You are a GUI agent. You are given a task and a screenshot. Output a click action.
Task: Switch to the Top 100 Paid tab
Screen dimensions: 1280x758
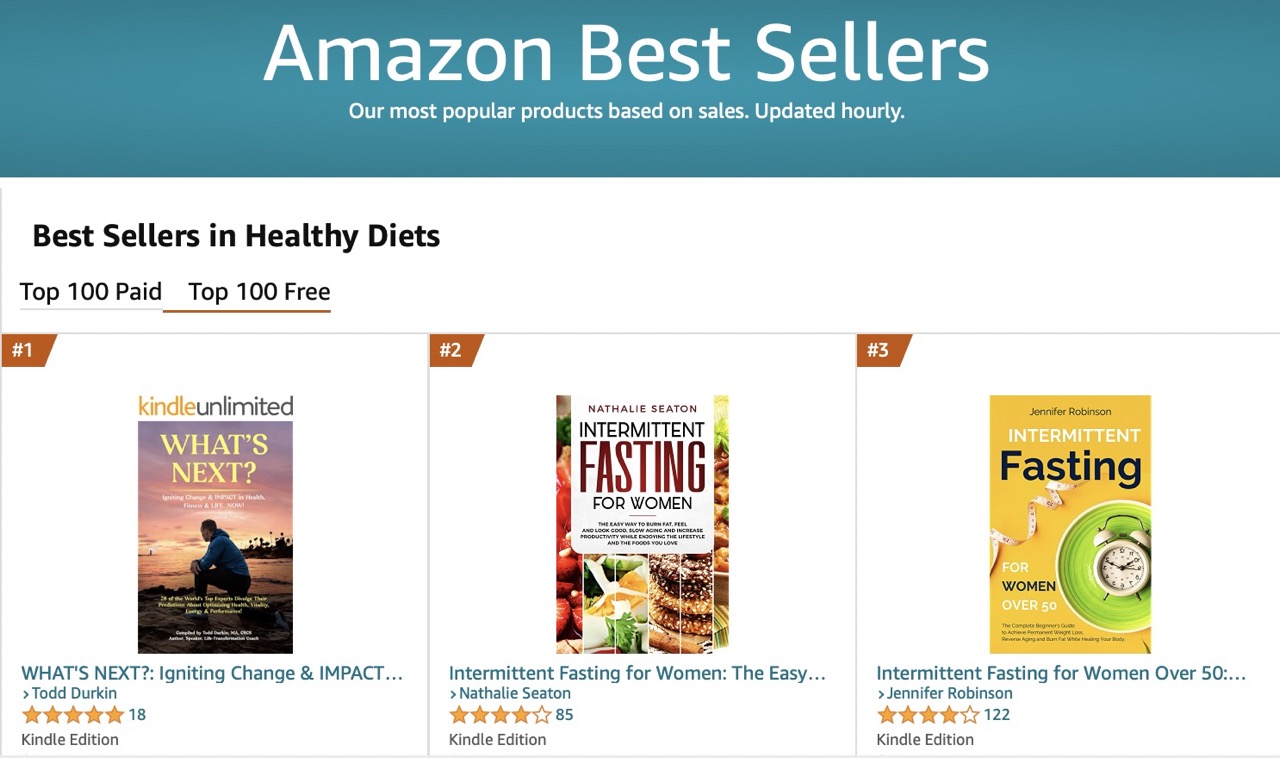point(91,292)
